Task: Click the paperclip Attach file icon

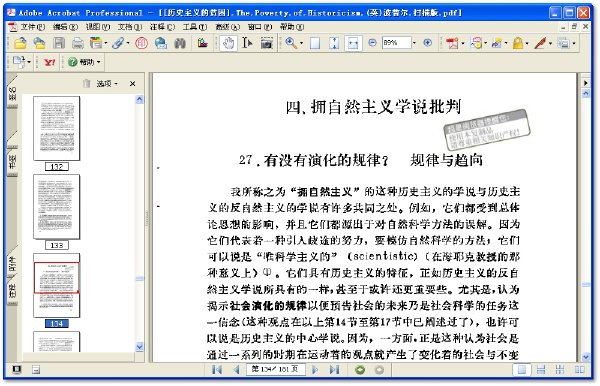Action: click(x=118, y=43)
